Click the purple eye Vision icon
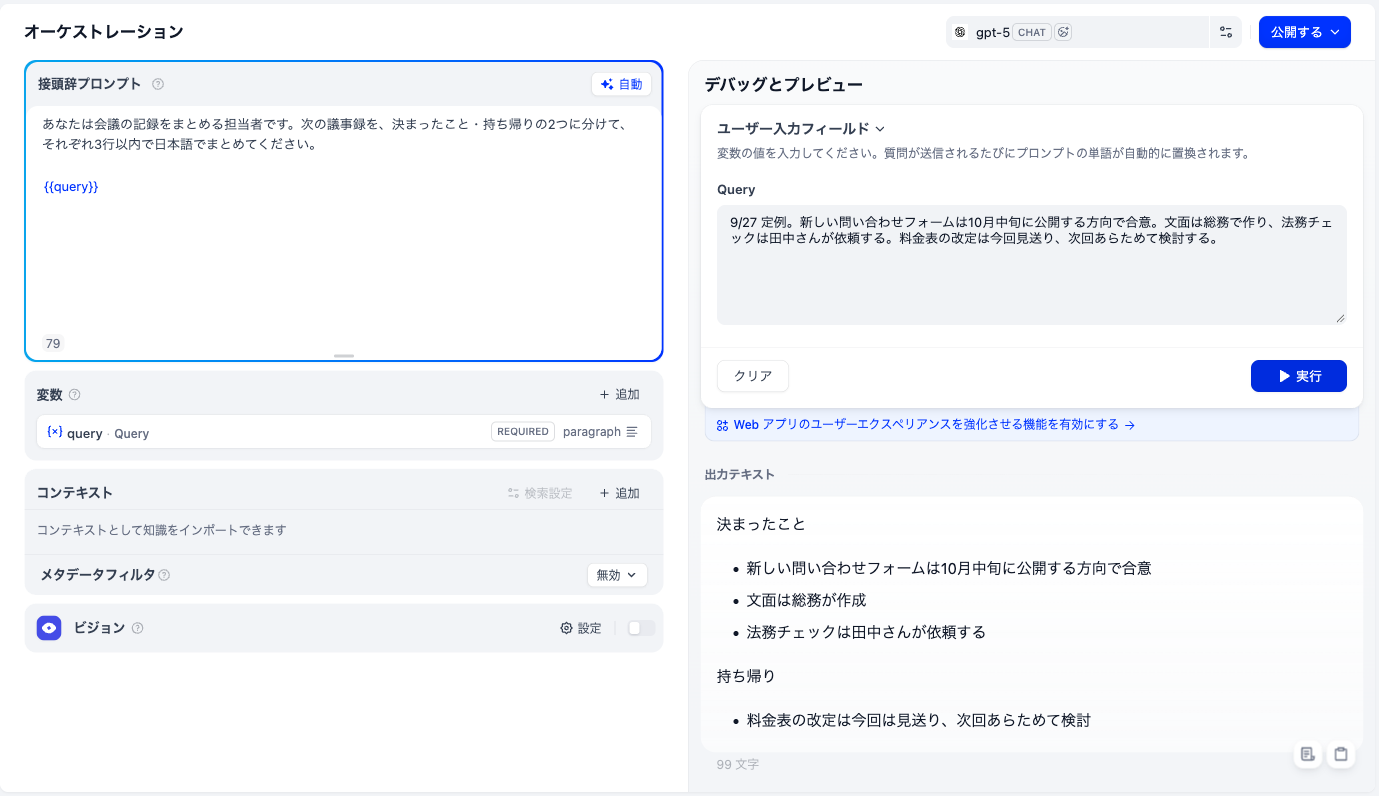This screenshot has height=796, width=1379. click(x=49, y=628)
